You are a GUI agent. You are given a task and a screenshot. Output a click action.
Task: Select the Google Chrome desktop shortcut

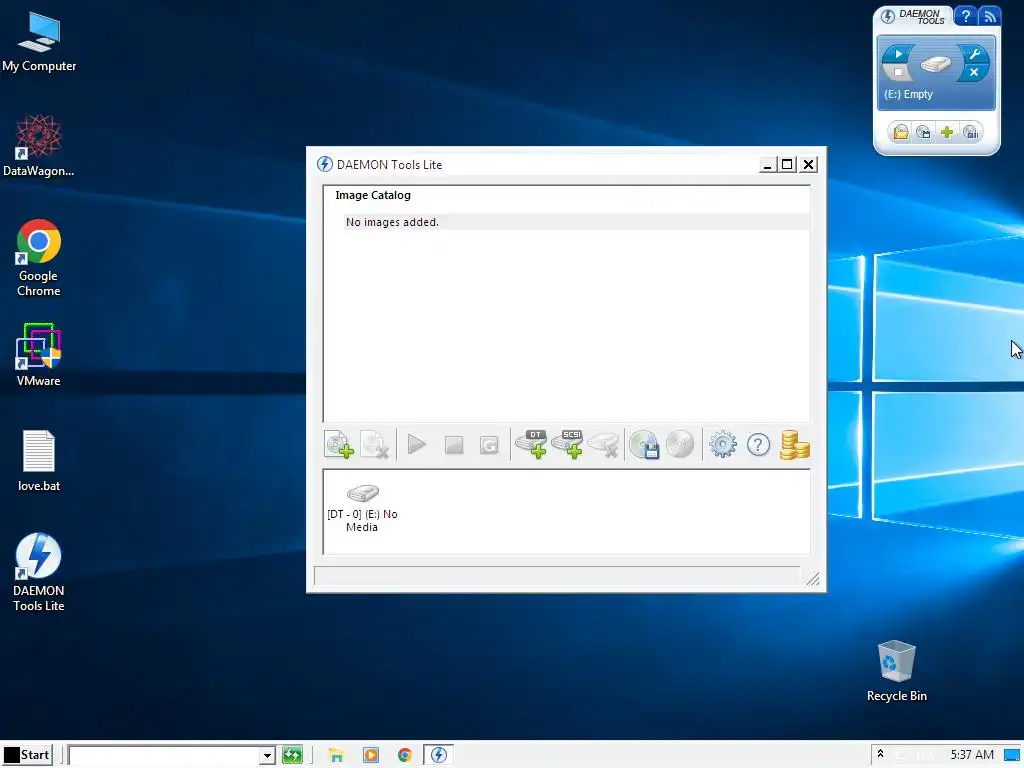pos(39,258)
